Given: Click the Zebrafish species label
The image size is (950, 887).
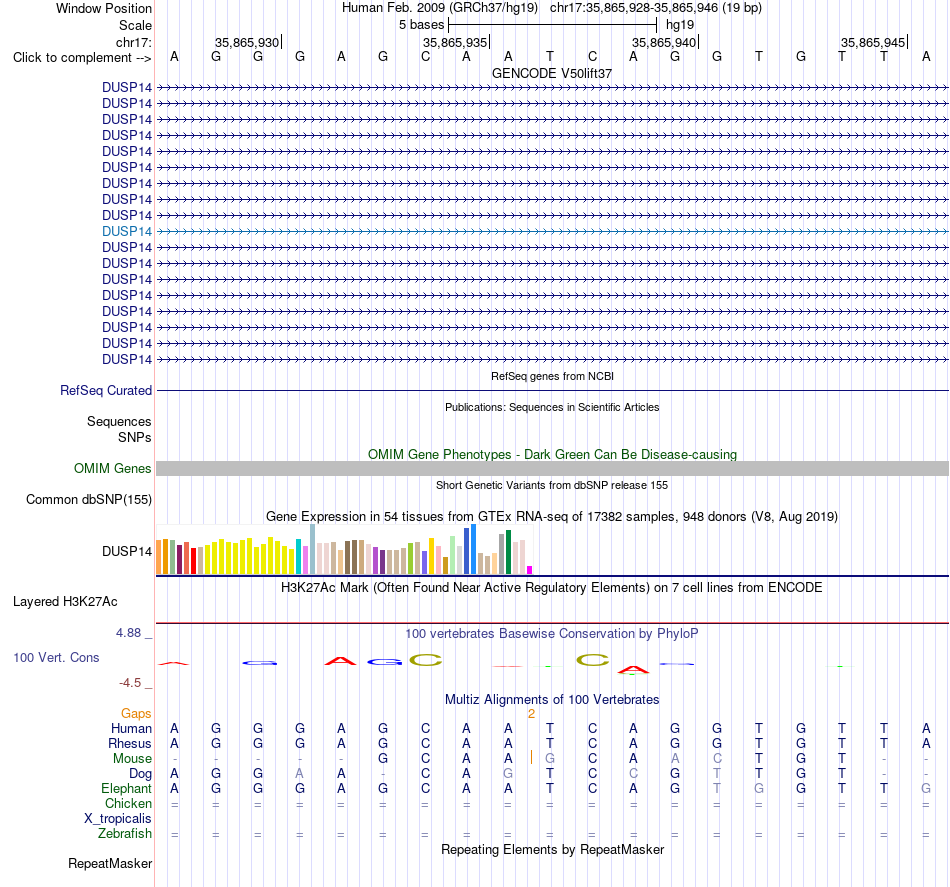Looking at the screenshot, I should (x=125, y=834).
